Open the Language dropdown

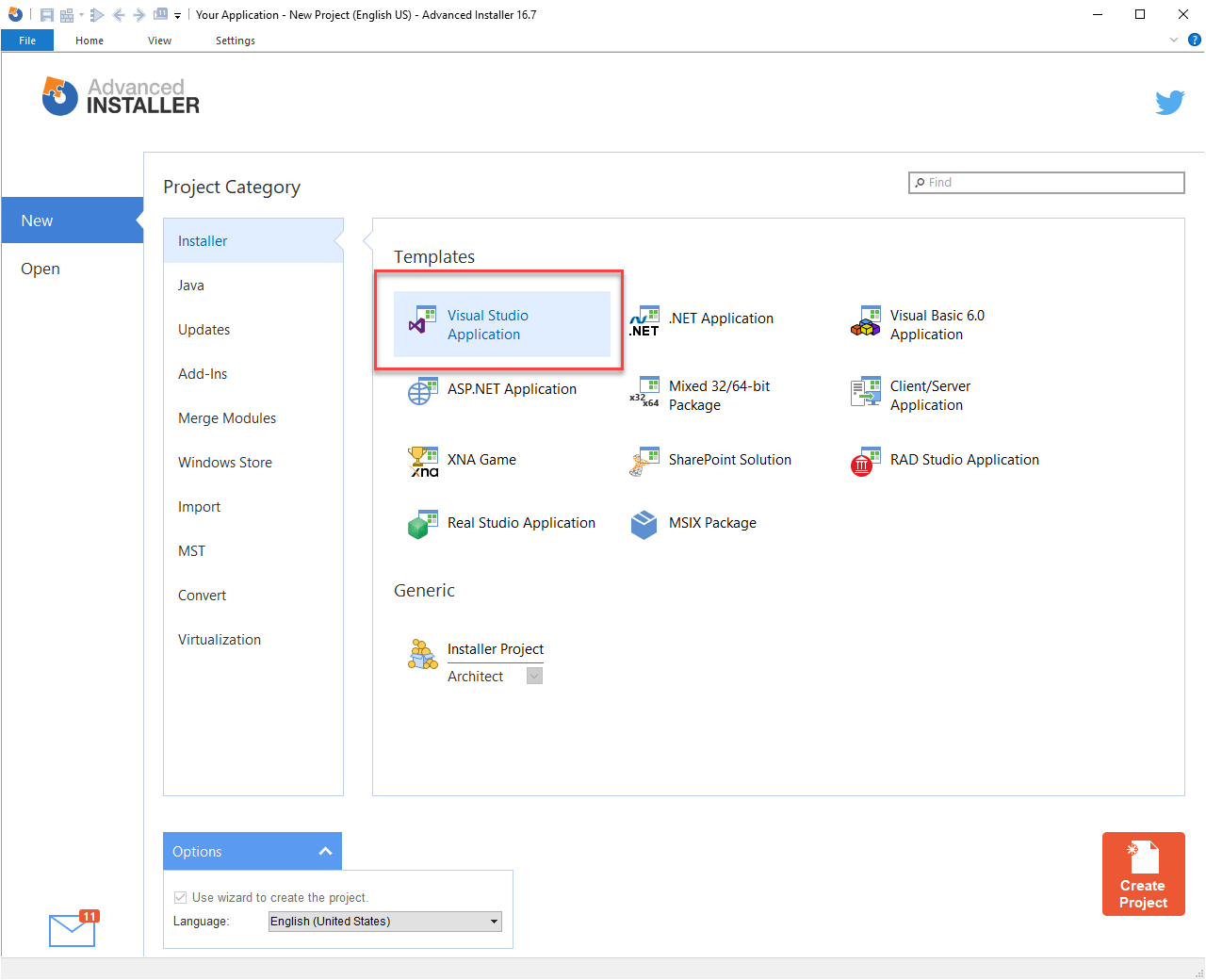pyautogui.click(x=493, y=921)
